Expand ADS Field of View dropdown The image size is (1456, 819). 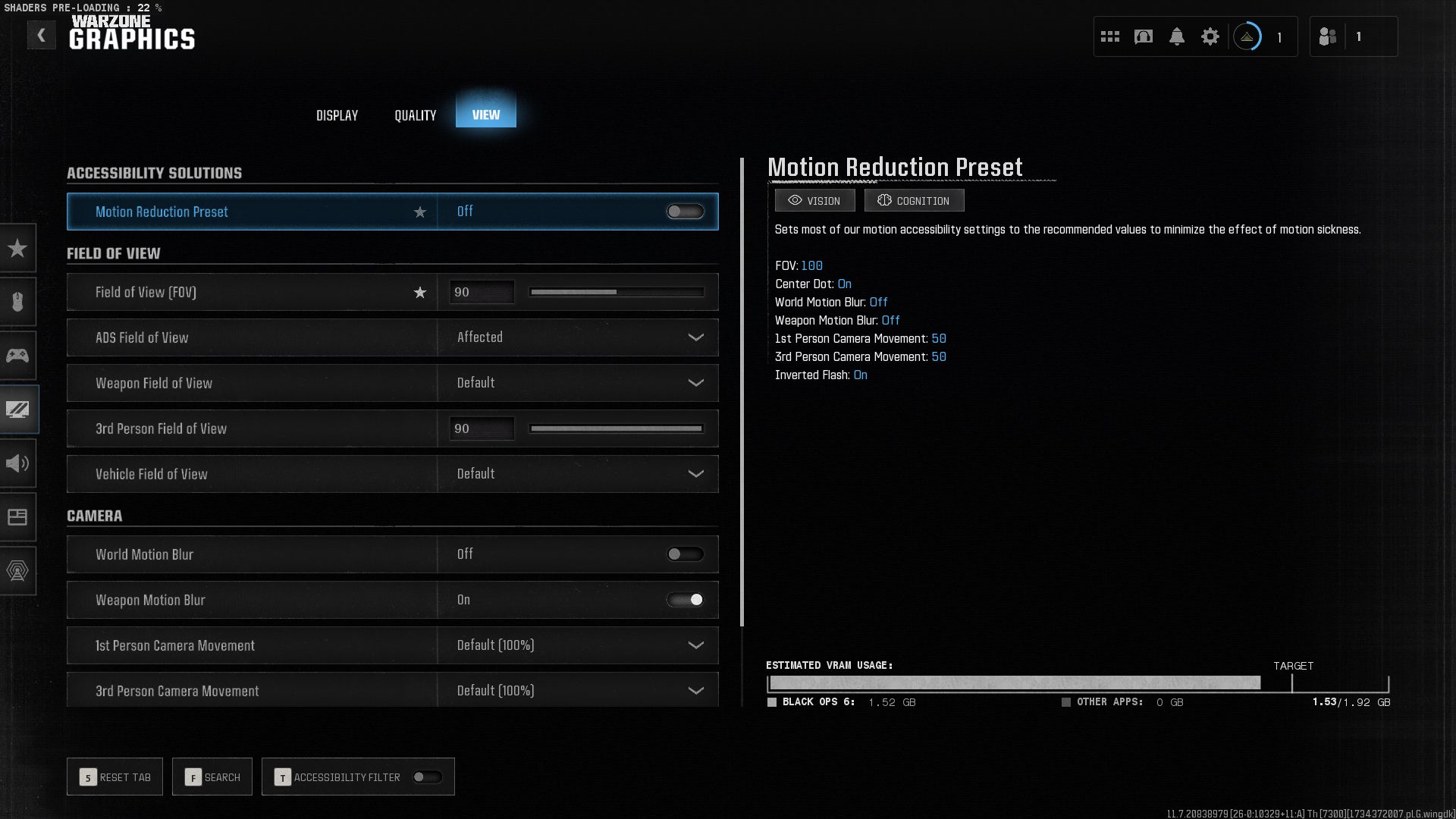tap(695, 337)
